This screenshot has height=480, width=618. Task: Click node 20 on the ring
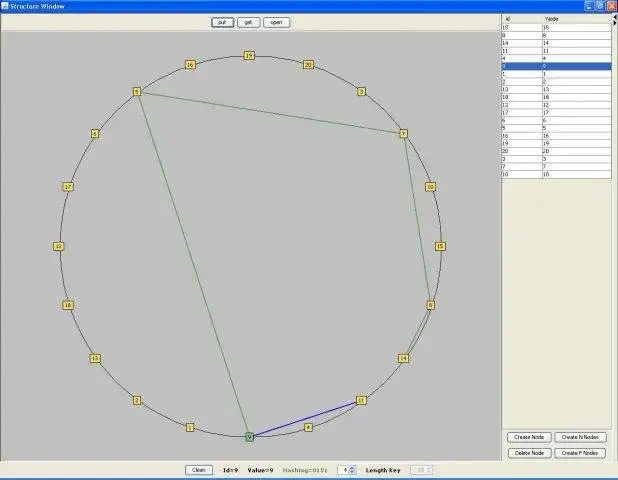click(x=308, y=65)
